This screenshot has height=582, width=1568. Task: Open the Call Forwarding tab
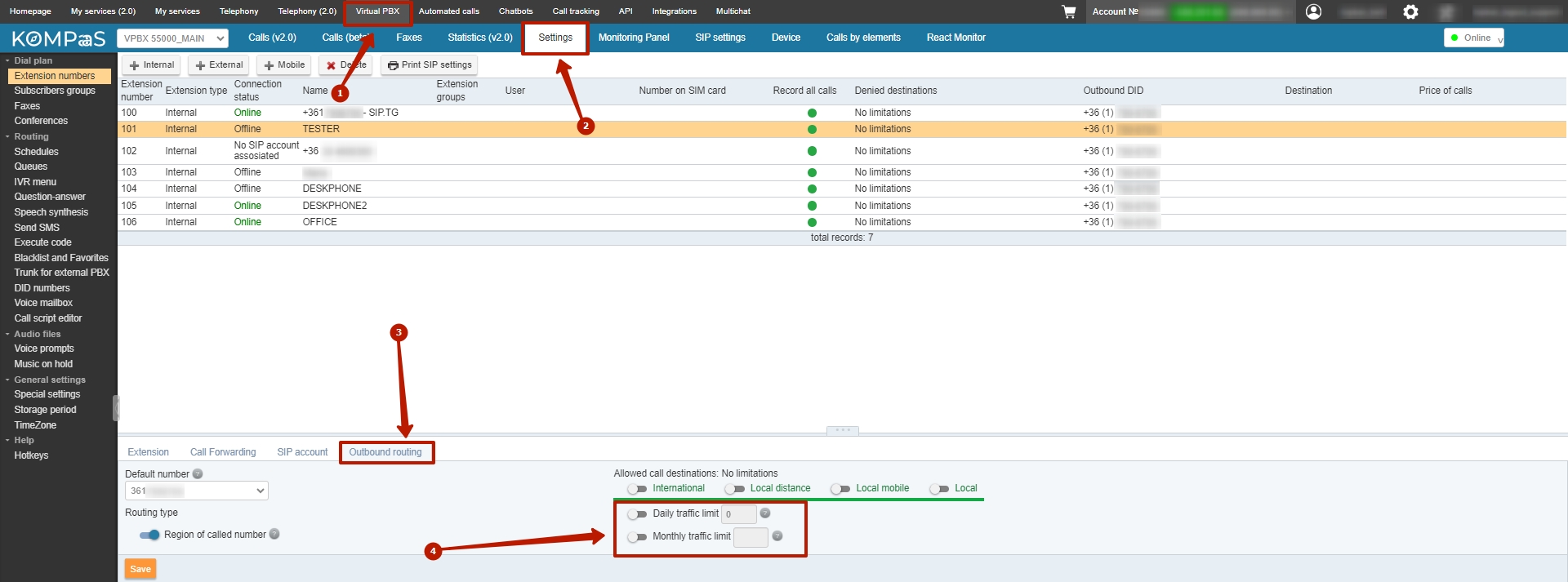point(223,452)
